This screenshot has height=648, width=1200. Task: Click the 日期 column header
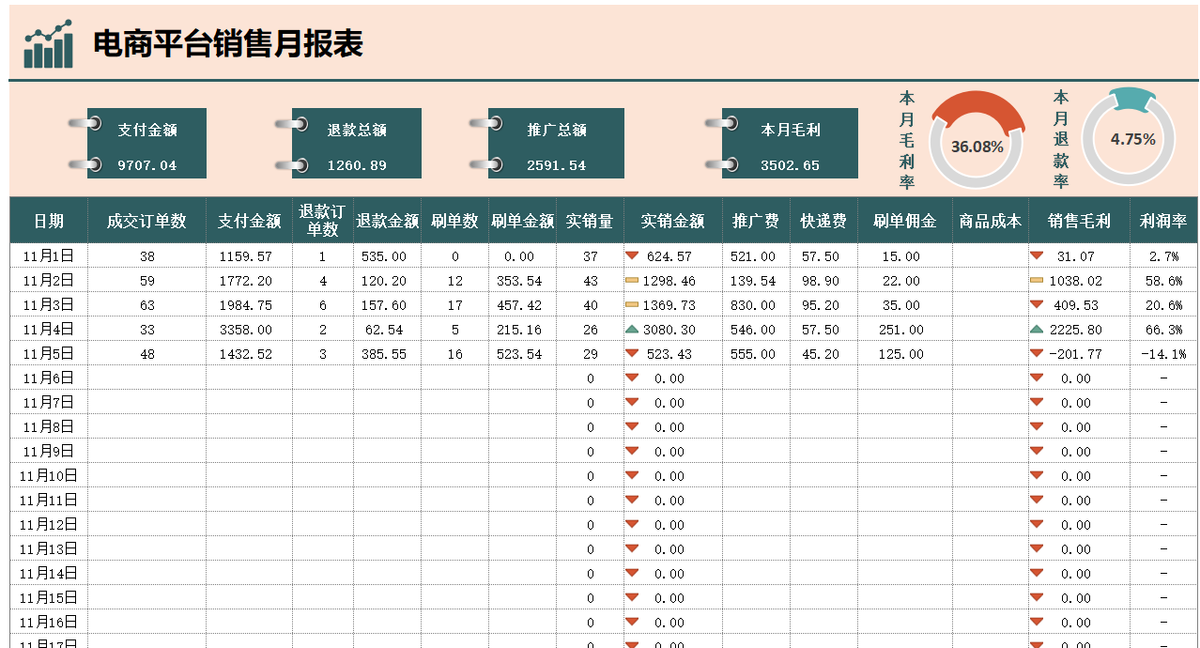click(48, 219)
